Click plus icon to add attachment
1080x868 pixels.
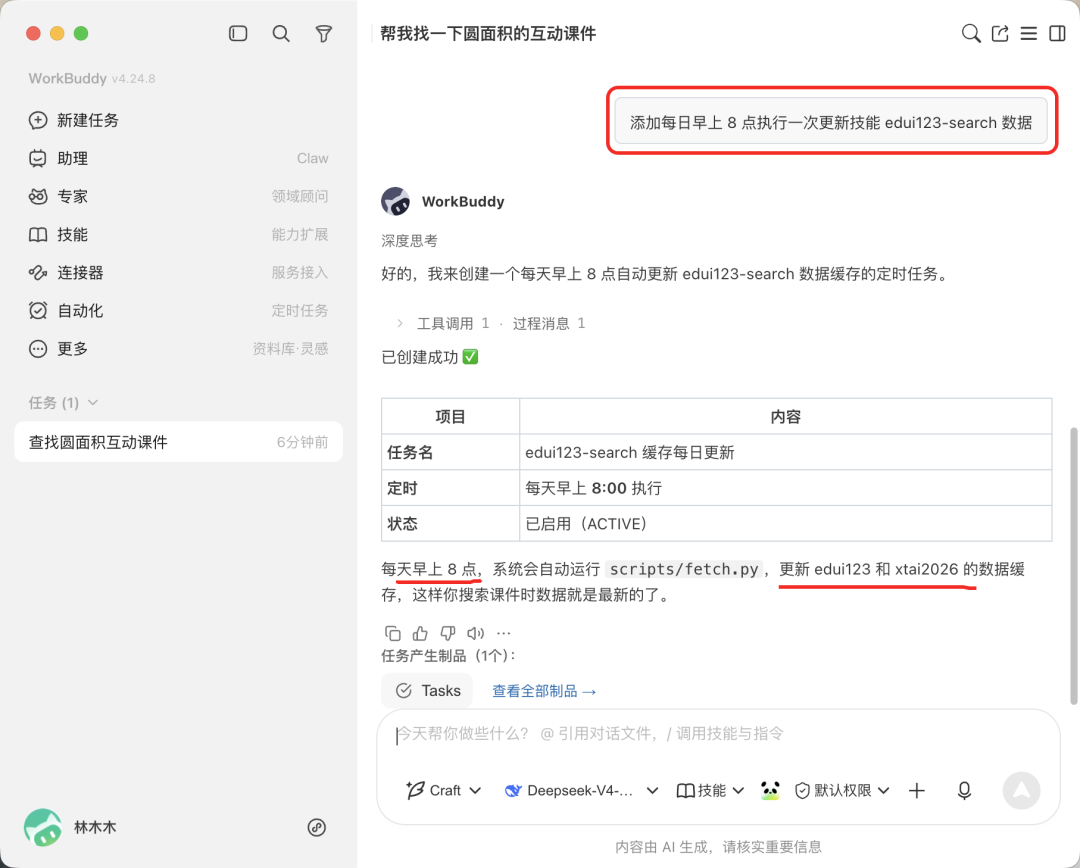pyautogui.click(x=917, y=791)
